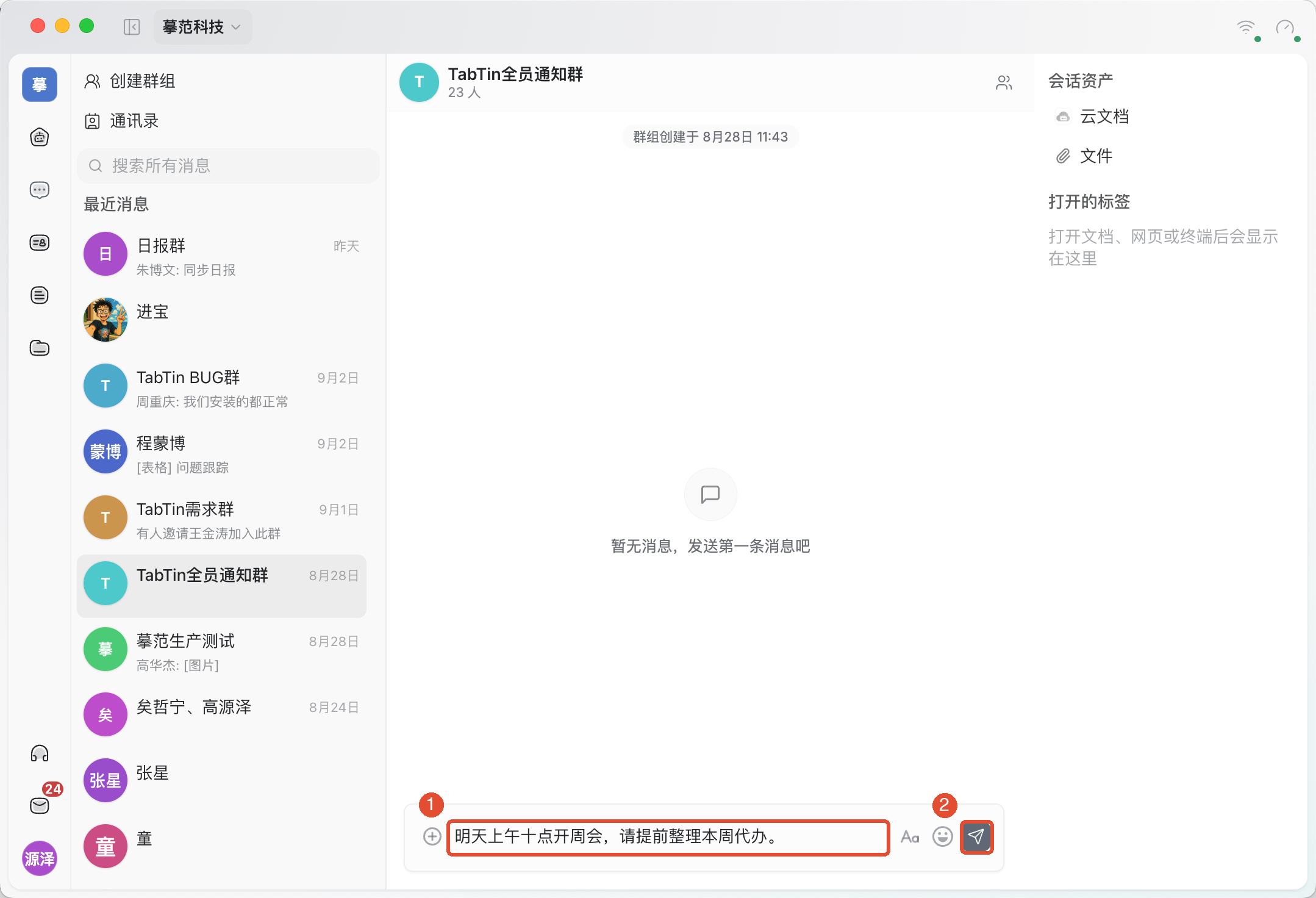Screen dimensions: 1316x898
Task: Send the message with paper plane button
Action: click(x=977, y=837)
